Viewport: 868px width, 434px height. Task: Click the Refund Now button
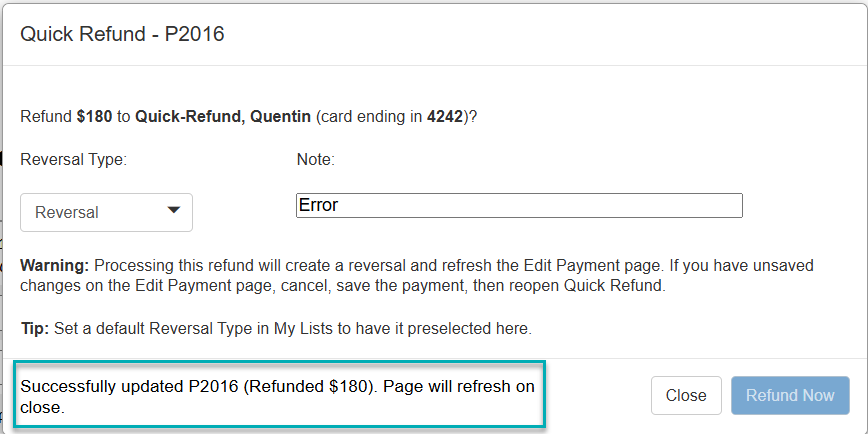coord(790,395)
